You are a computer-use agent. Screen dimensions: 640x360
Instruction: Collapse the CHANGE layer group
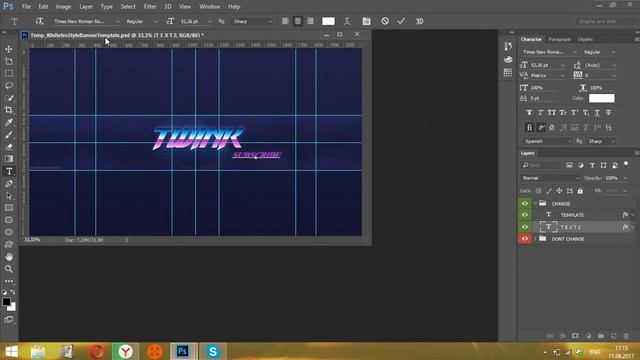(x=535, y=203)
